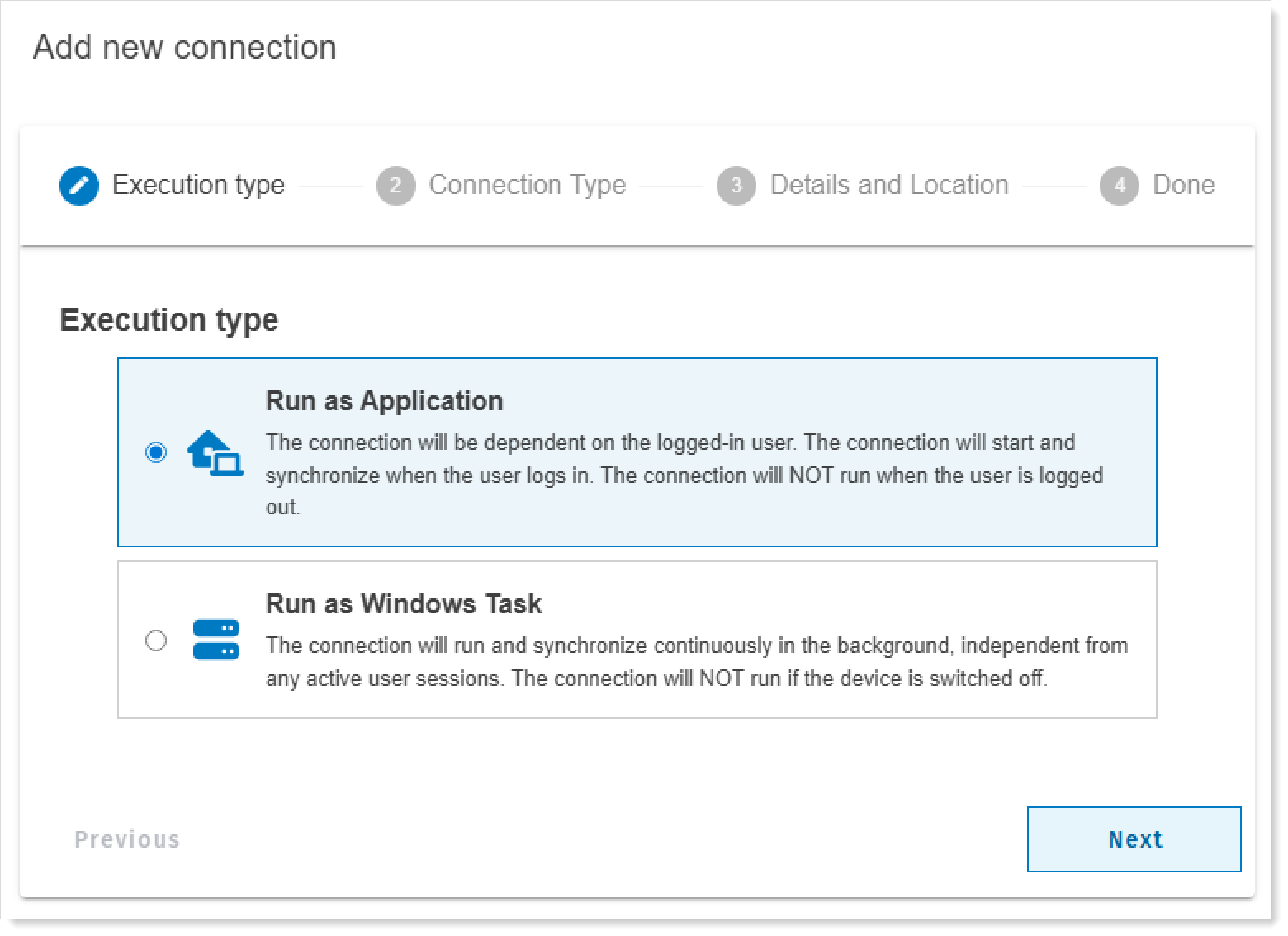Click the step 3 circle icon
Image resolution: width=1288 pixels, height=936 pixels.
[736, 186]
